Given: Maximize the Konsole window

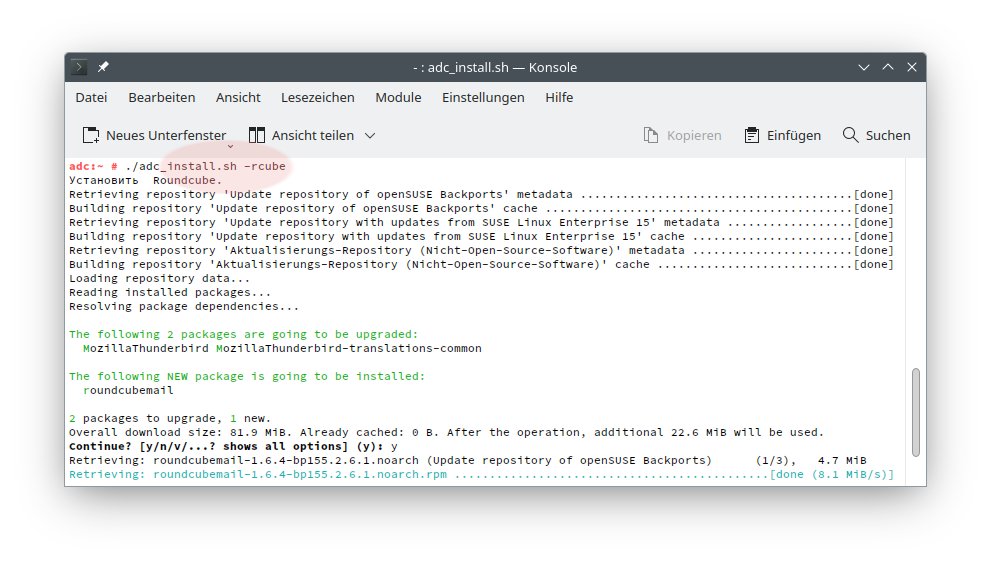Looking at the screenshot, I should (887, 67).
